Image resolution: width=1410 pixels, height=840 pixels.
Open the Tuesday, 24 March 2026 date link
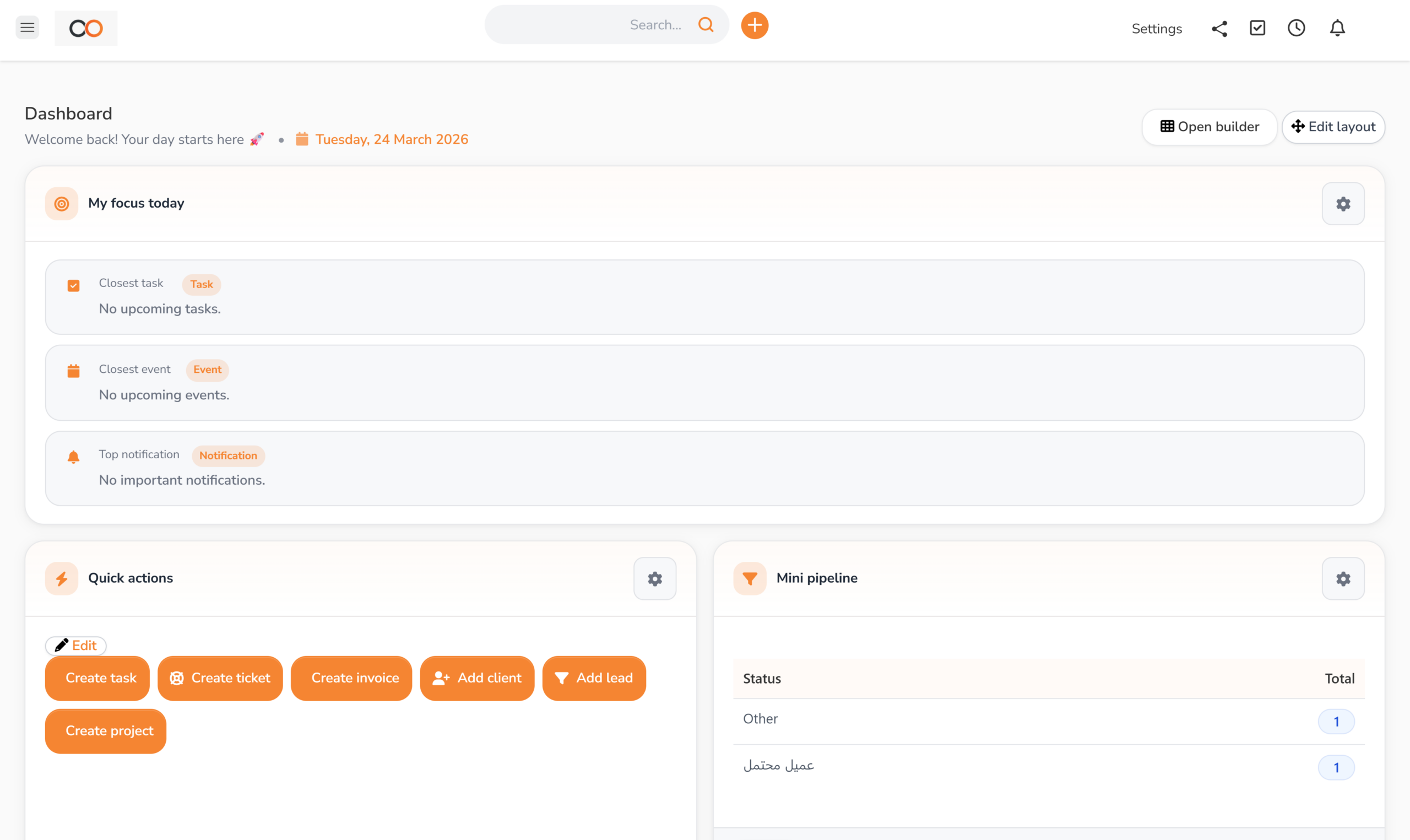(x=392, y=139)
